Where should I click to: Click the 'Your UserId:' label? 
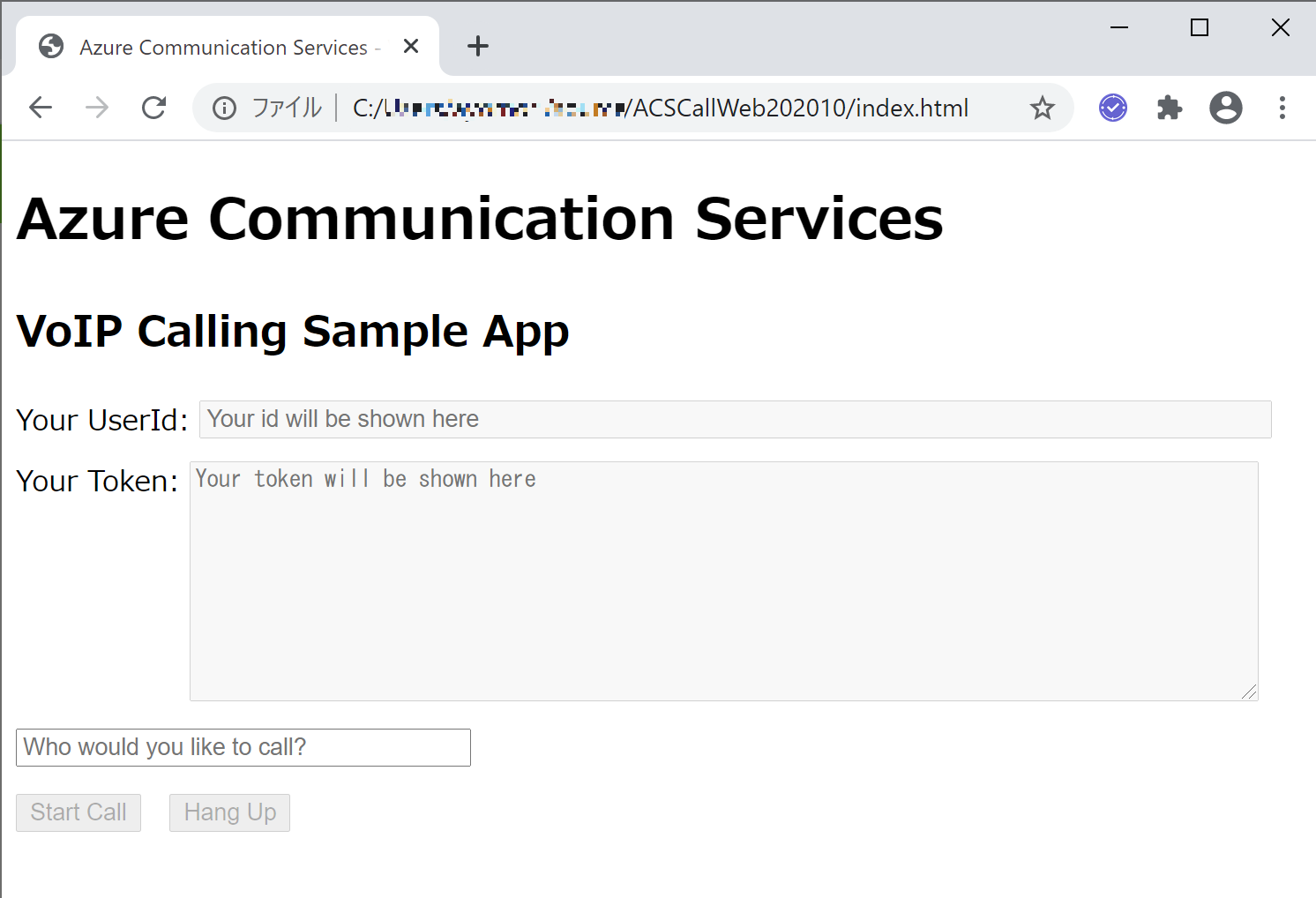(102, 420)
